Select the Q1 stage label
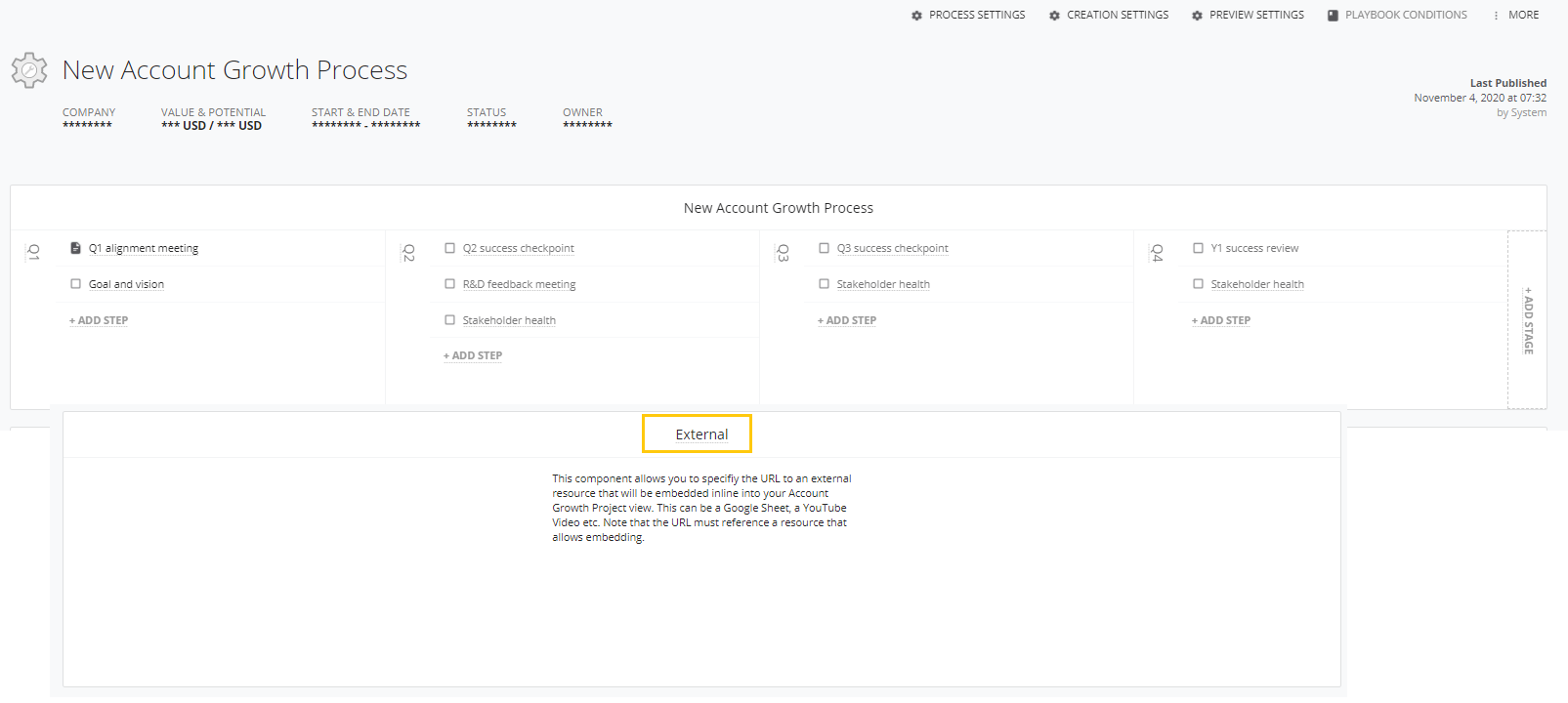1568x703 pixels. click(x=34, y=253)
